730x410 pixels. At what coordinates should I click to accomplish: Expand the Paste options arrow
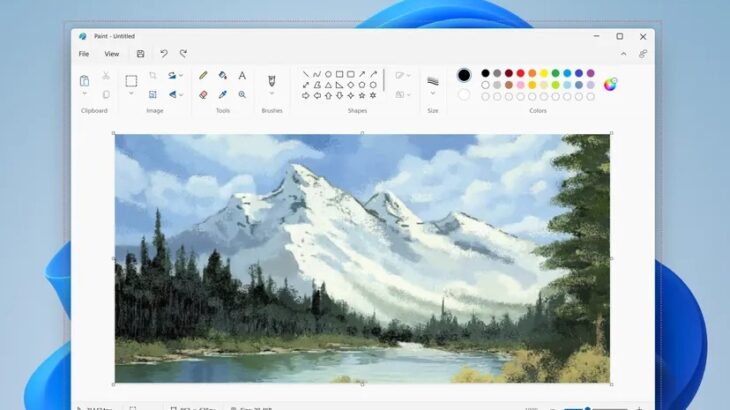click(x=84, y=95)
